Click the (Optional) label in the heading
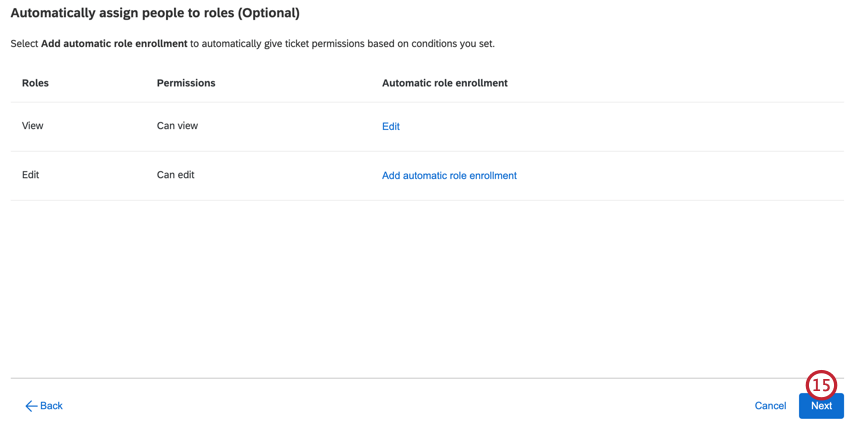Screen dimensions: 850x425 tap(268, 14)
